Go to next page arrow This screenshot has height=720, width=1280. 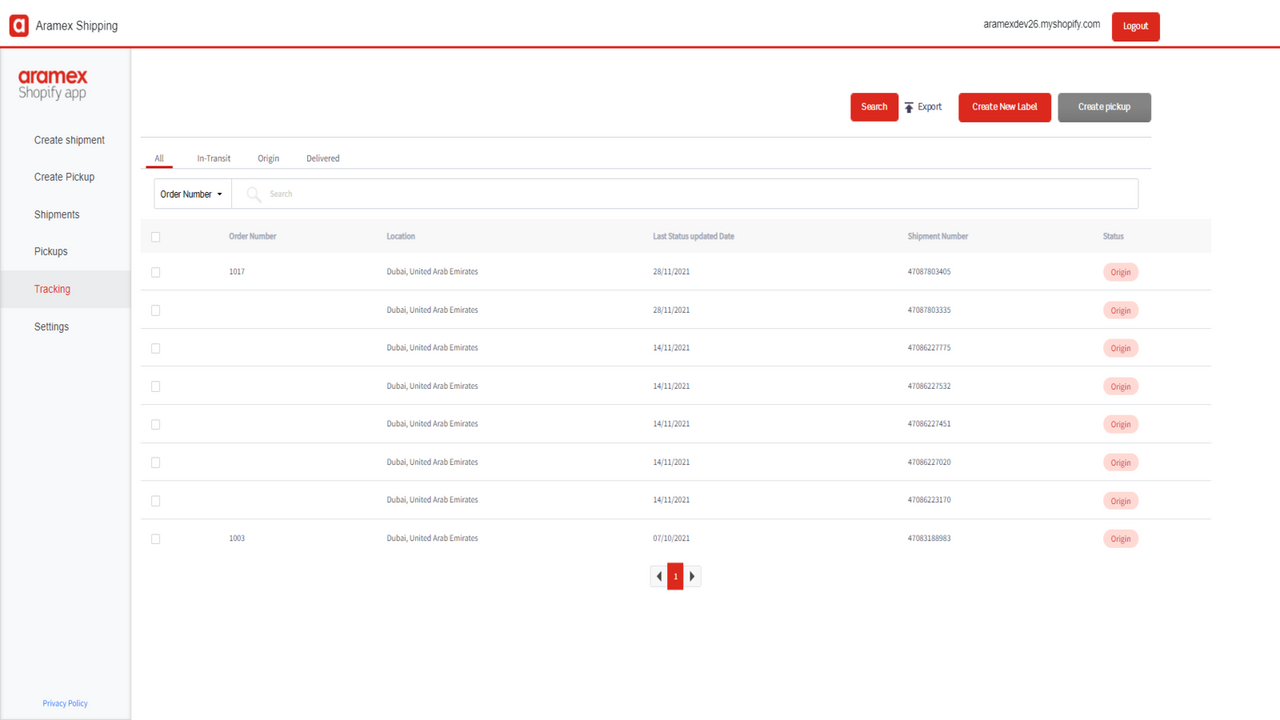[692, 576]
